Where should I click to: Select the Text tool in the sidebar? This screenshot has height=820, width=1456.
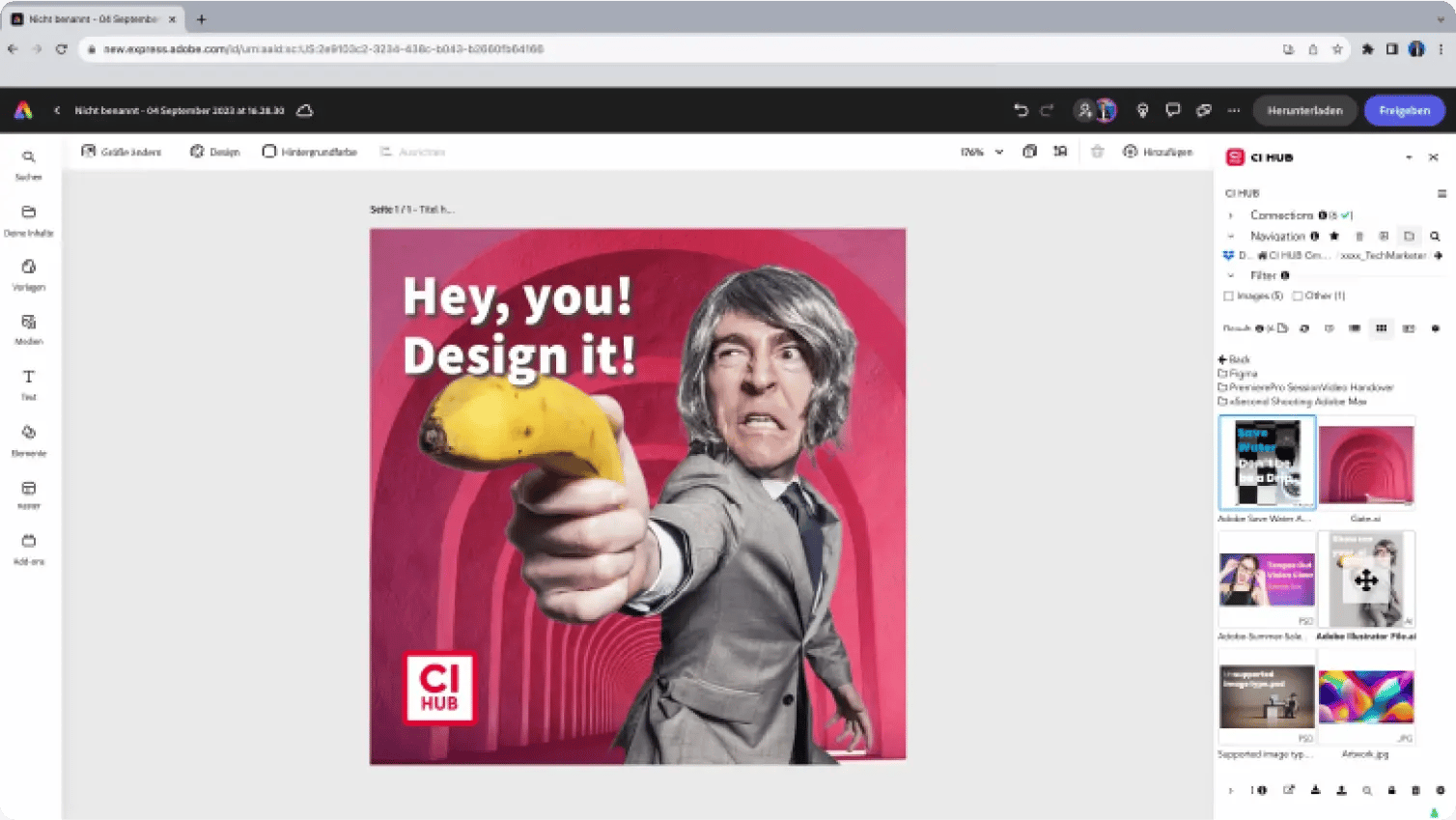29,384
